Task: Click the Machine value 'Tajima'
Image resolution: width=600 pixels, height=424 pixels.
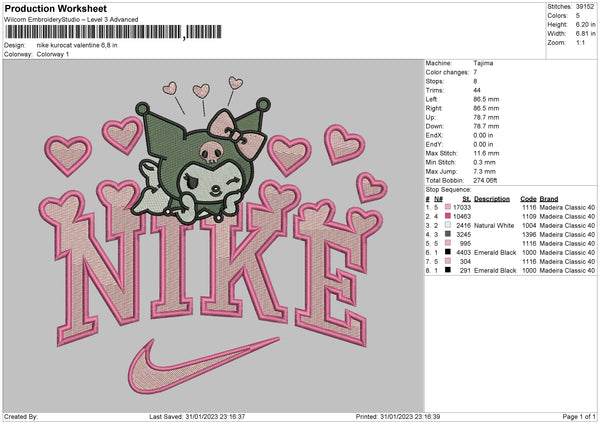Action: 483,63
